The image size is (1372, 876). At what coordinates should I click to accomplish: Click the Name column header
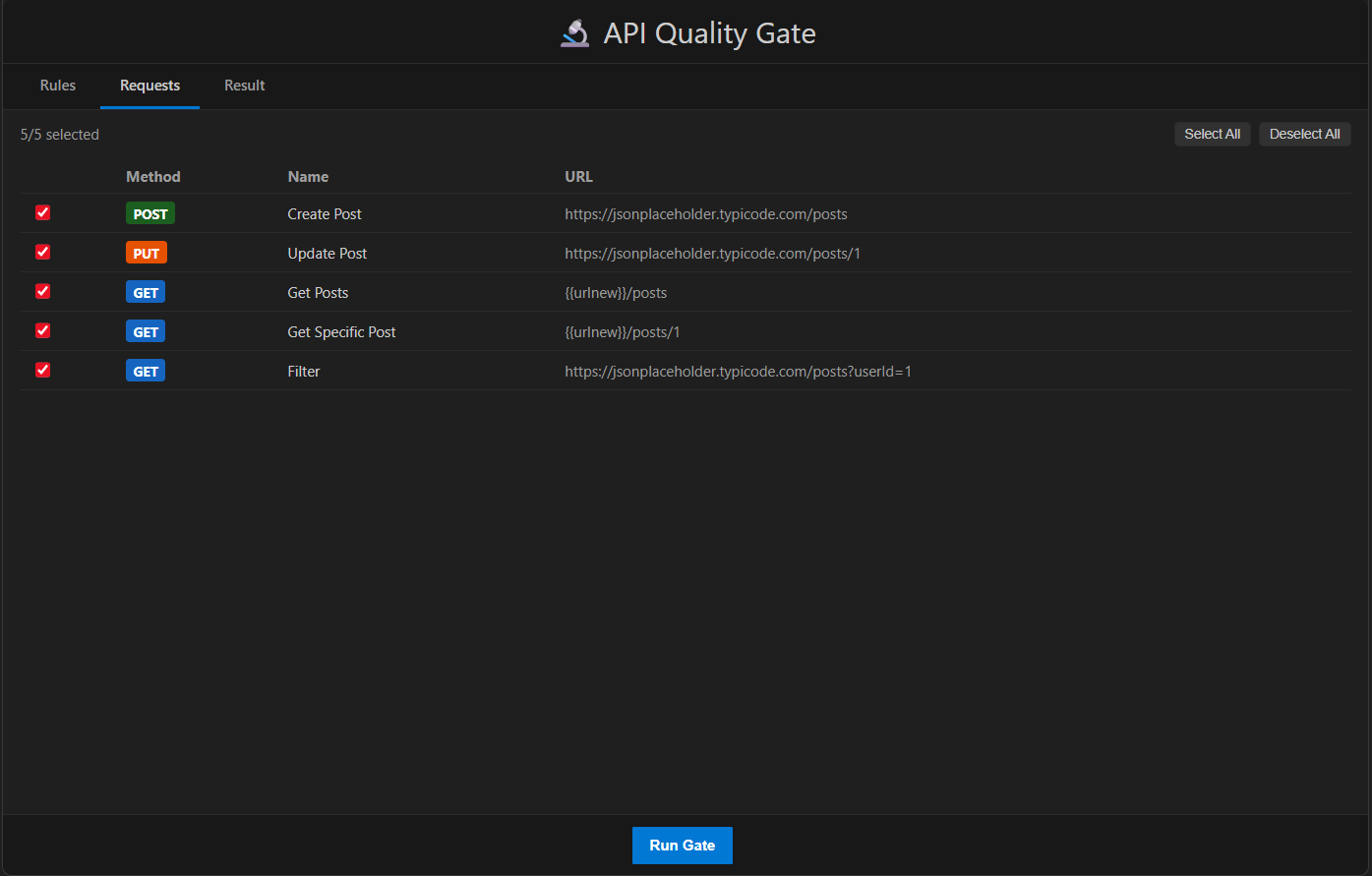[308, 177]
